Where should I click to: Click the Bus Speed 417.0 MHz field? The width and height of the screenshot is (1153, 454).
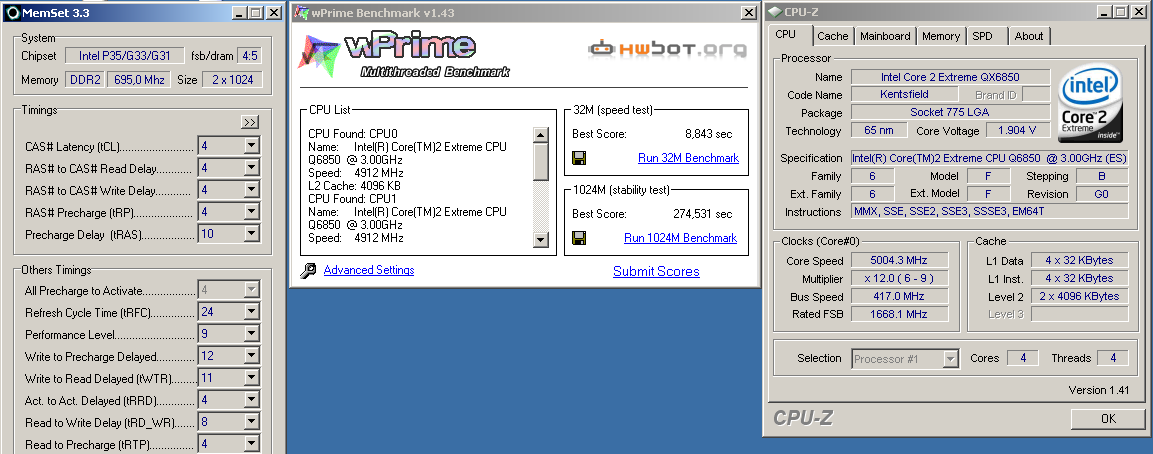coord(899,297)
